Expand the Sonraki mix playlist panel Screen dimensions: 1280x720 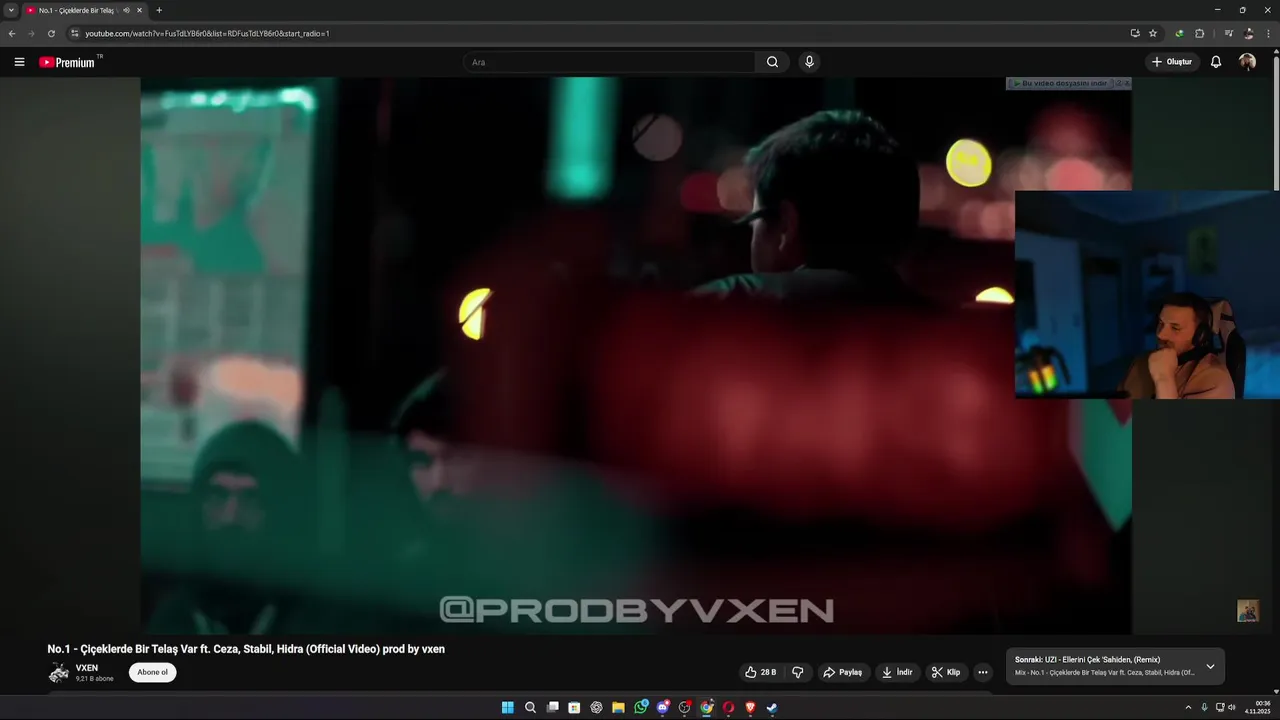pyautogui.click(x=1210, y=666)
